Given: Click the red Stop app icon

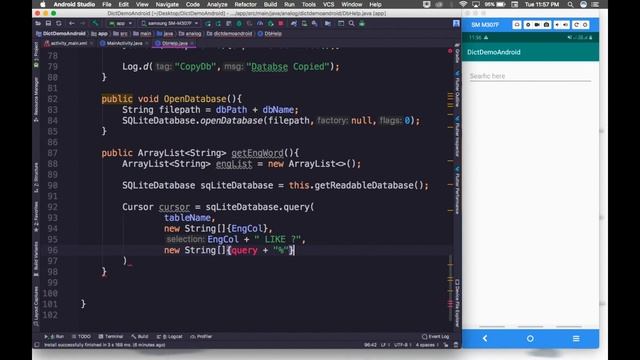Looking at the screenshot, I should click(x=281, y=24).
